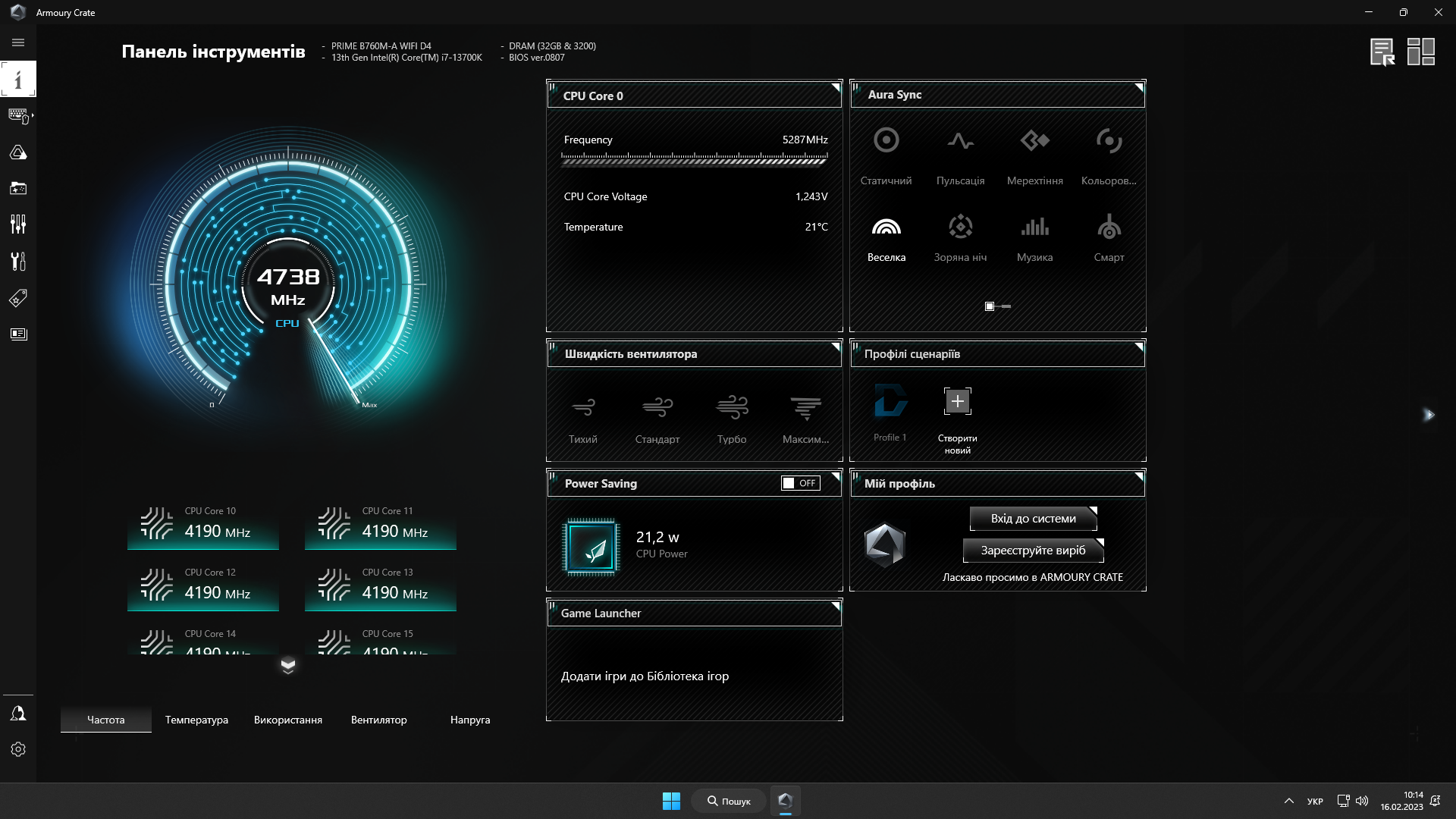The image size is (1456, 819).
Task: Click the Music (Музика) Aura effect
Action: point(1034,237)
